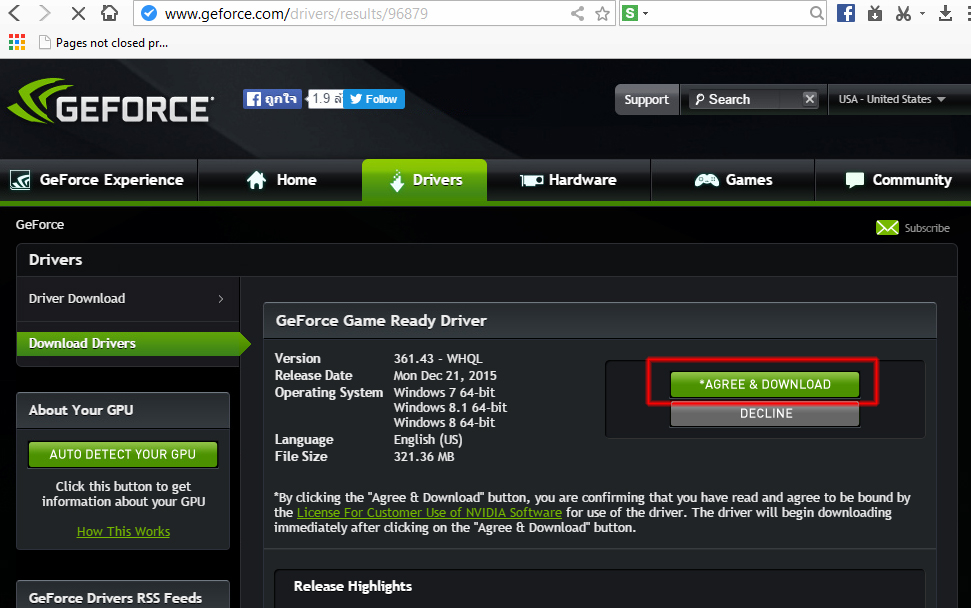This screenshot has width=971, height=608.
Task: Open 'Pages not closed pr...' bookmark
Action: coord(103,43)
